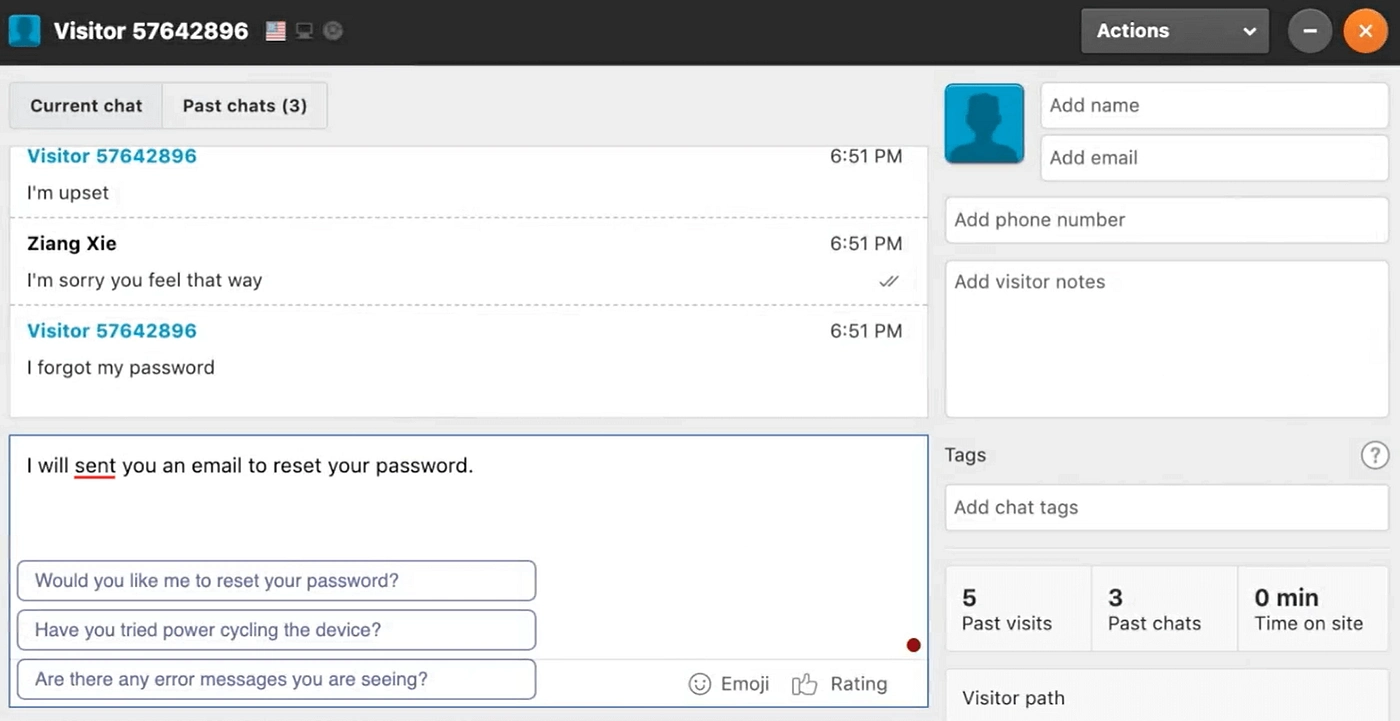
Task: Click the misspelled word 'sent' in draft
Action: coord(95,466)
